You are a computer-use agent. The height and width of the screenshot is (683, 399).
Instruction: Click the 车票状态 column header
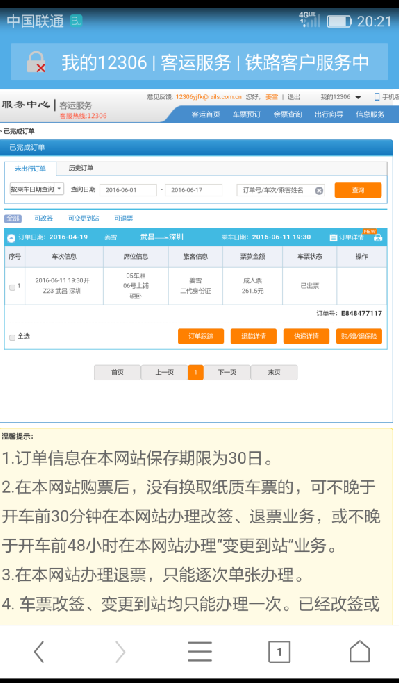click(x=309, y=257)
